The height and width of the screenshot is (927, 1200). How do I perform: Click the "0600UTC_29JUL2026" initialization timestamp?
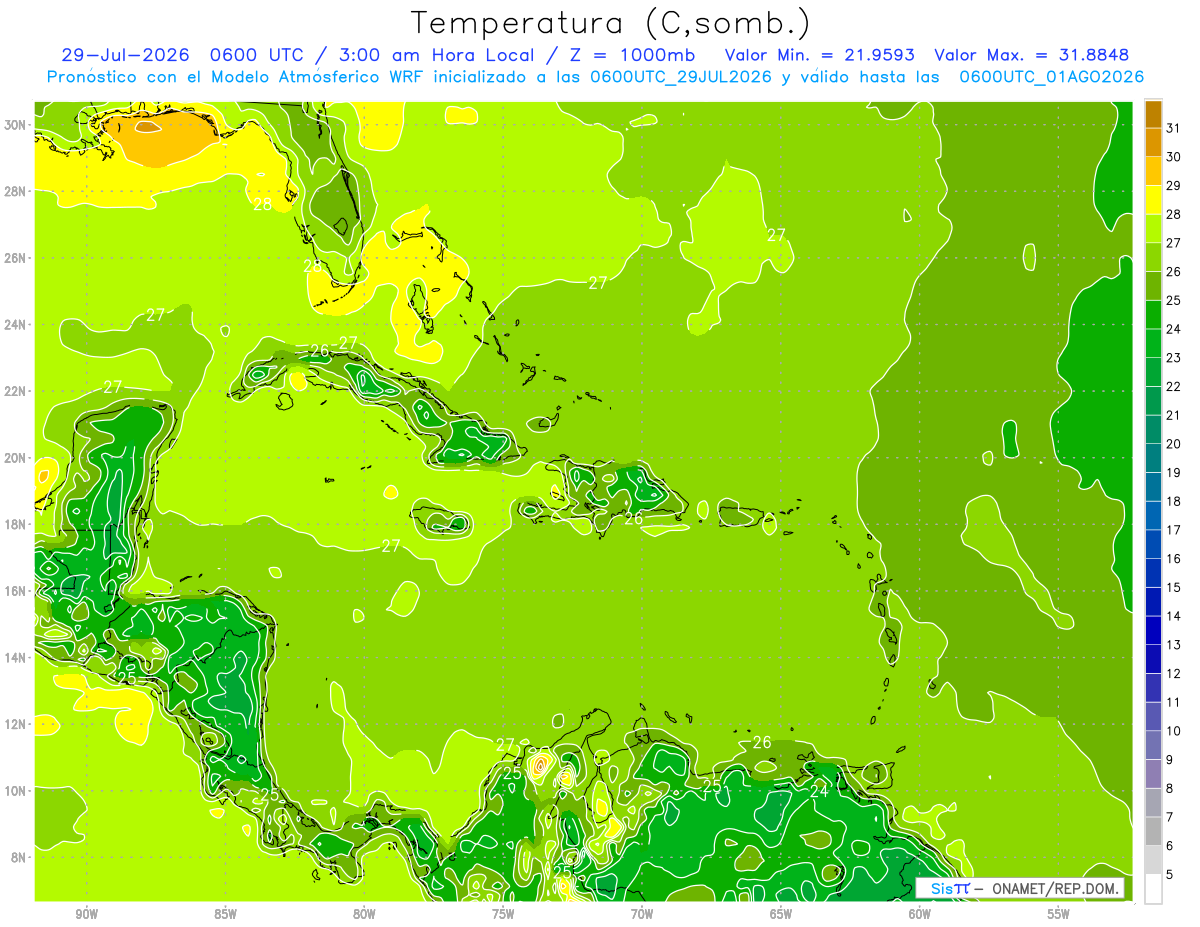(681, 77)
